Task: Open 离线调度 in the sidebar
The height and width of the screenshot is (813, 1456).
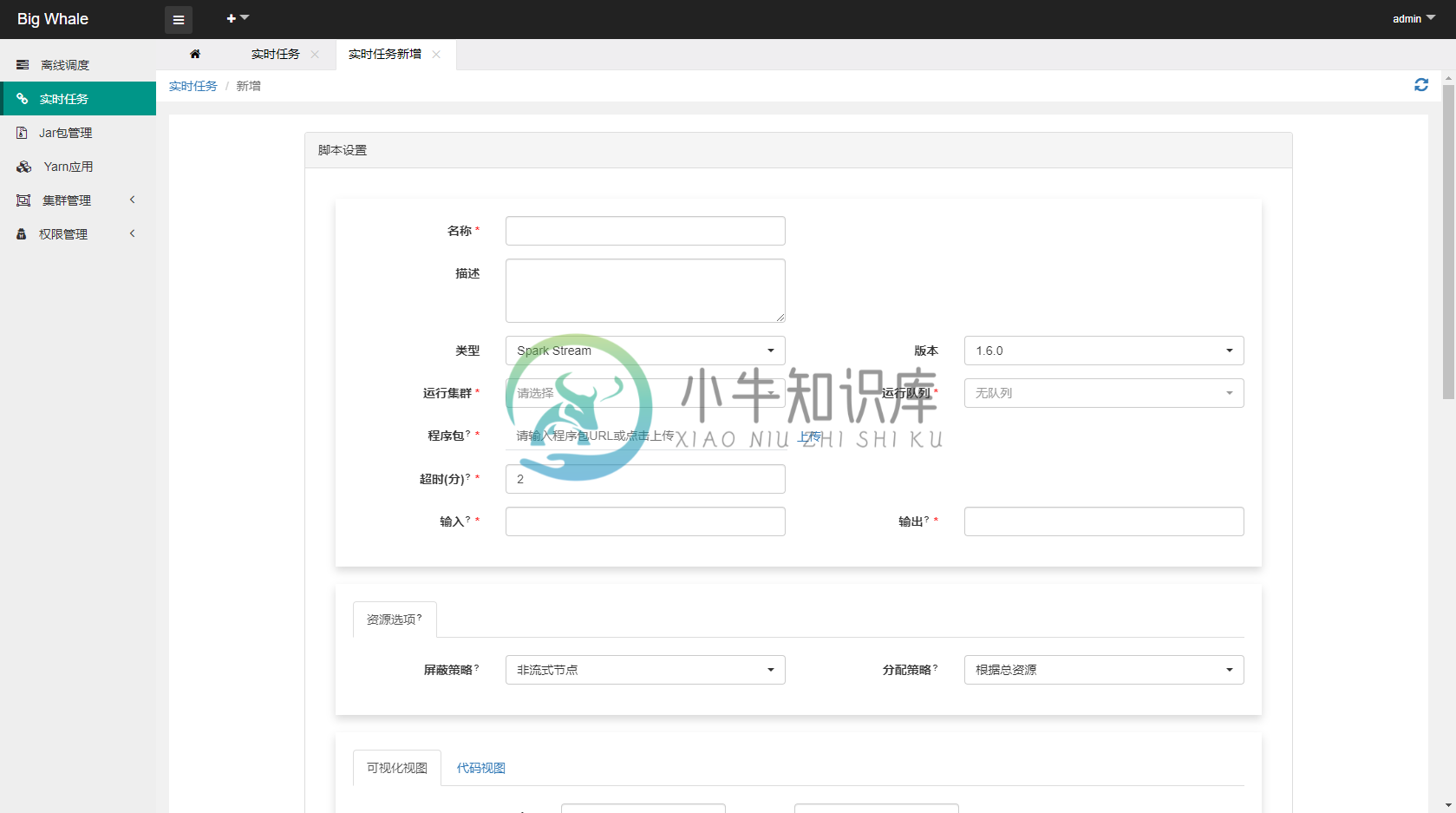Action: coord(78,65)
